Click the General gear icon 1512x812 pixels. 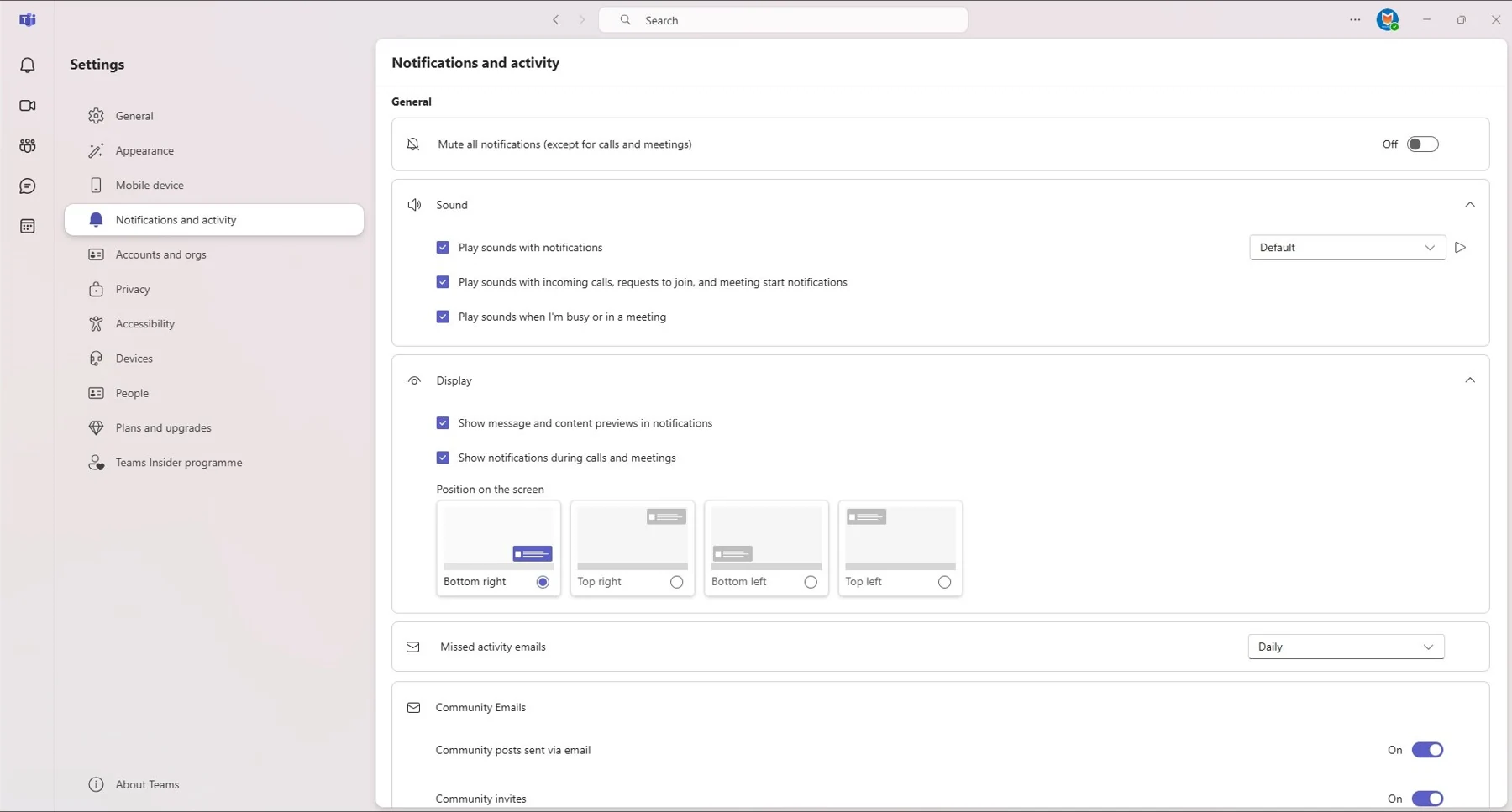(97, 116)
